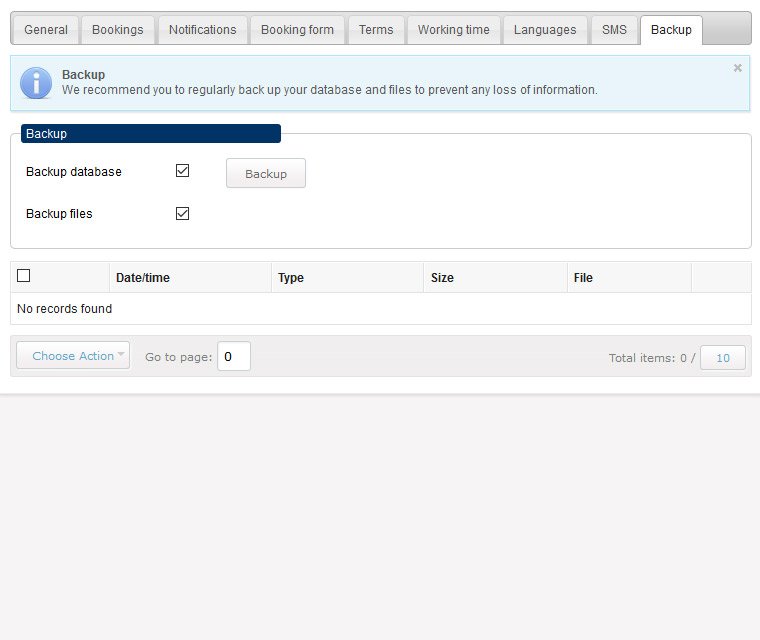Click the 'Backup database' label
The image size is (760, 640).
pos(74,172)
